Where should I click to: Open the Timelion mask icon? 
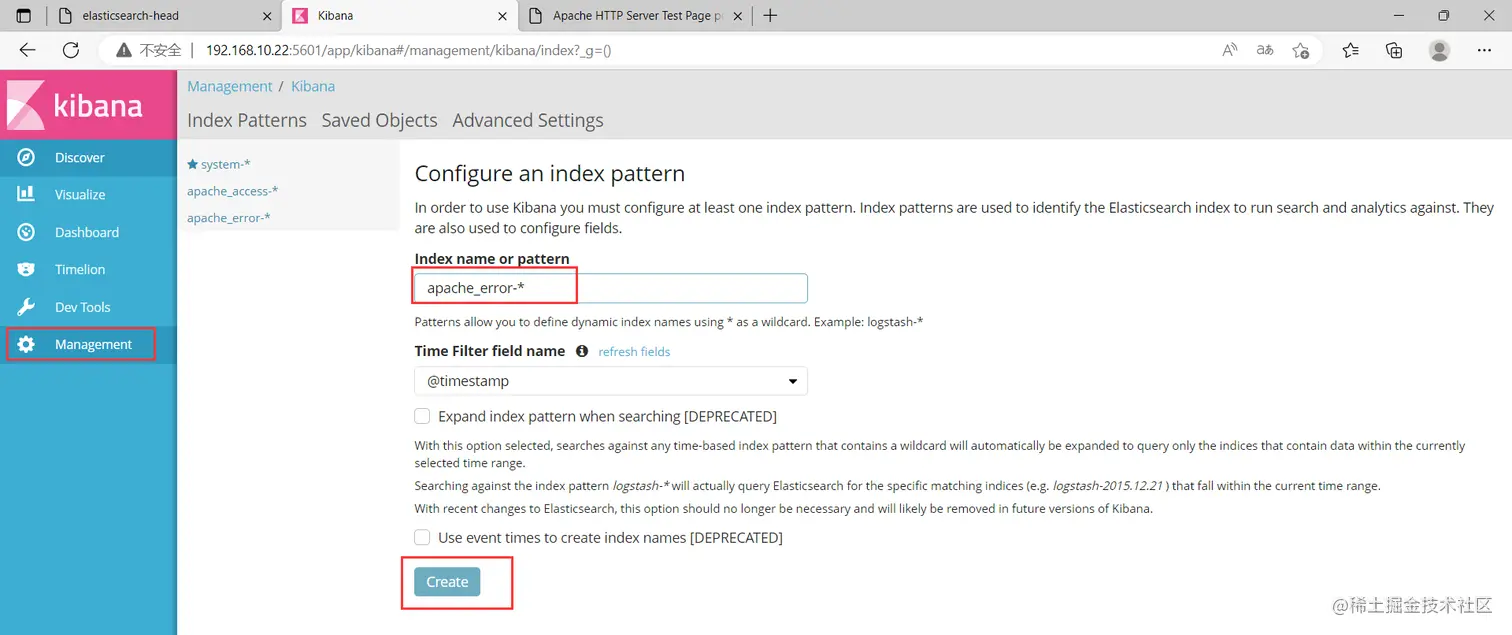(x=26, y=269)
